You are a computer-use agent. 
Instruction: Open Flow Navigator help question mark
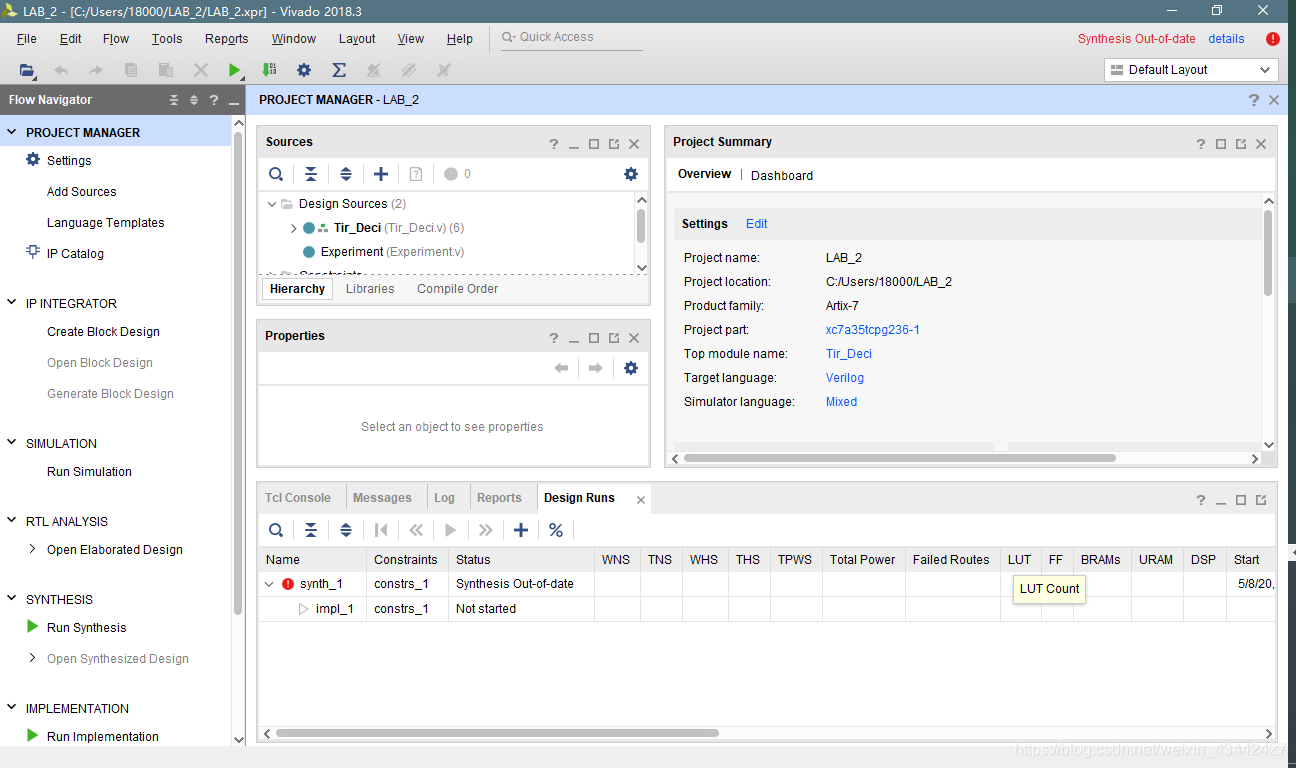214,100
